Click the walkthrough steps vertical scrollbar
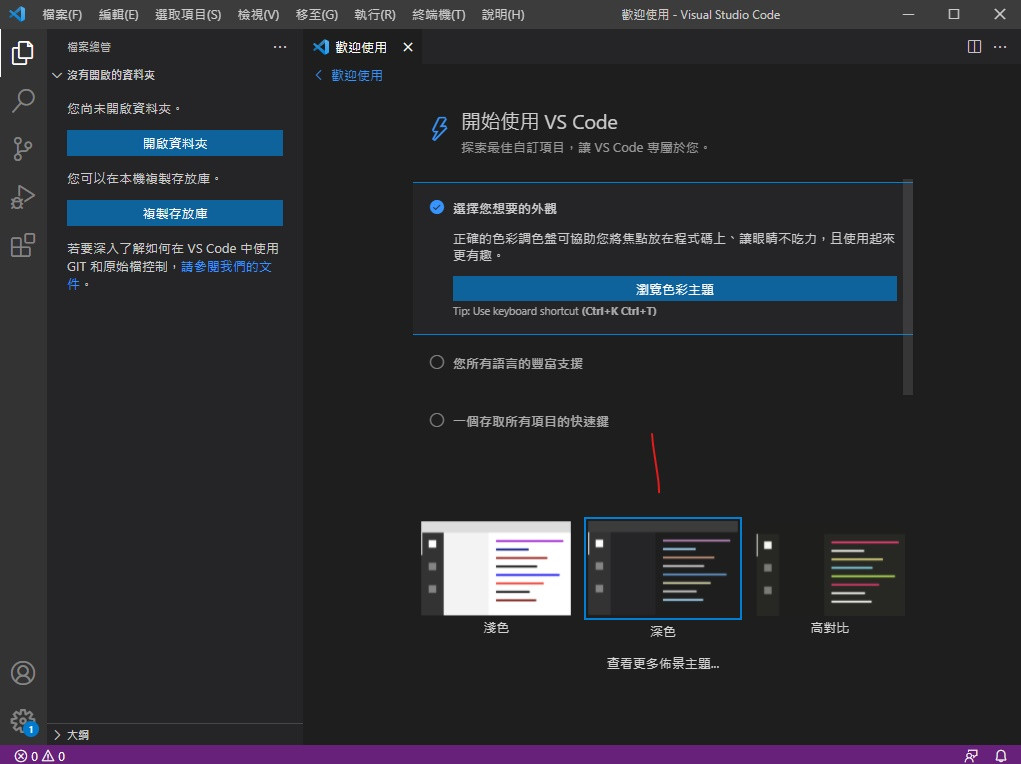 click(908, 287)
